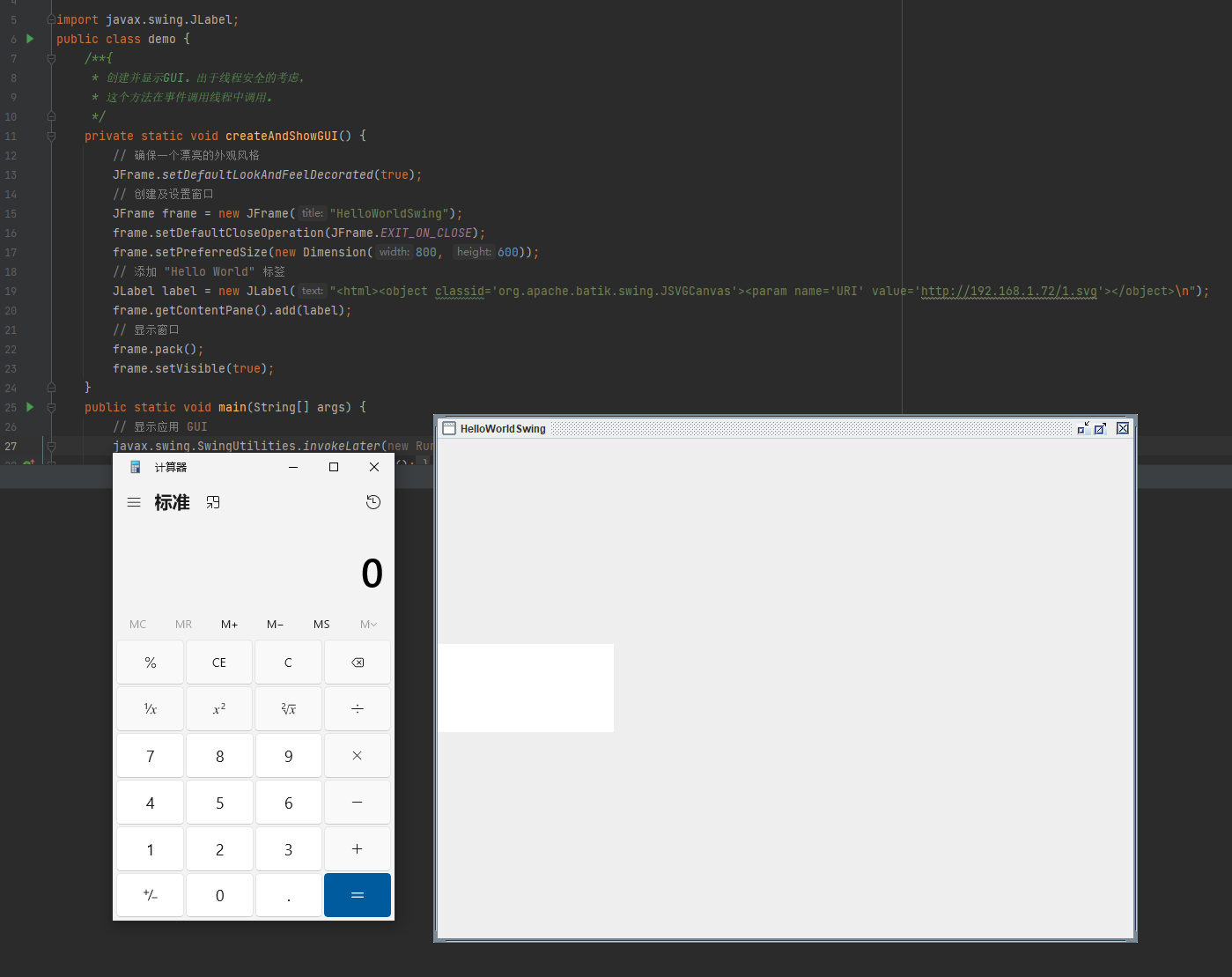Click the square root key

(288, 709)
